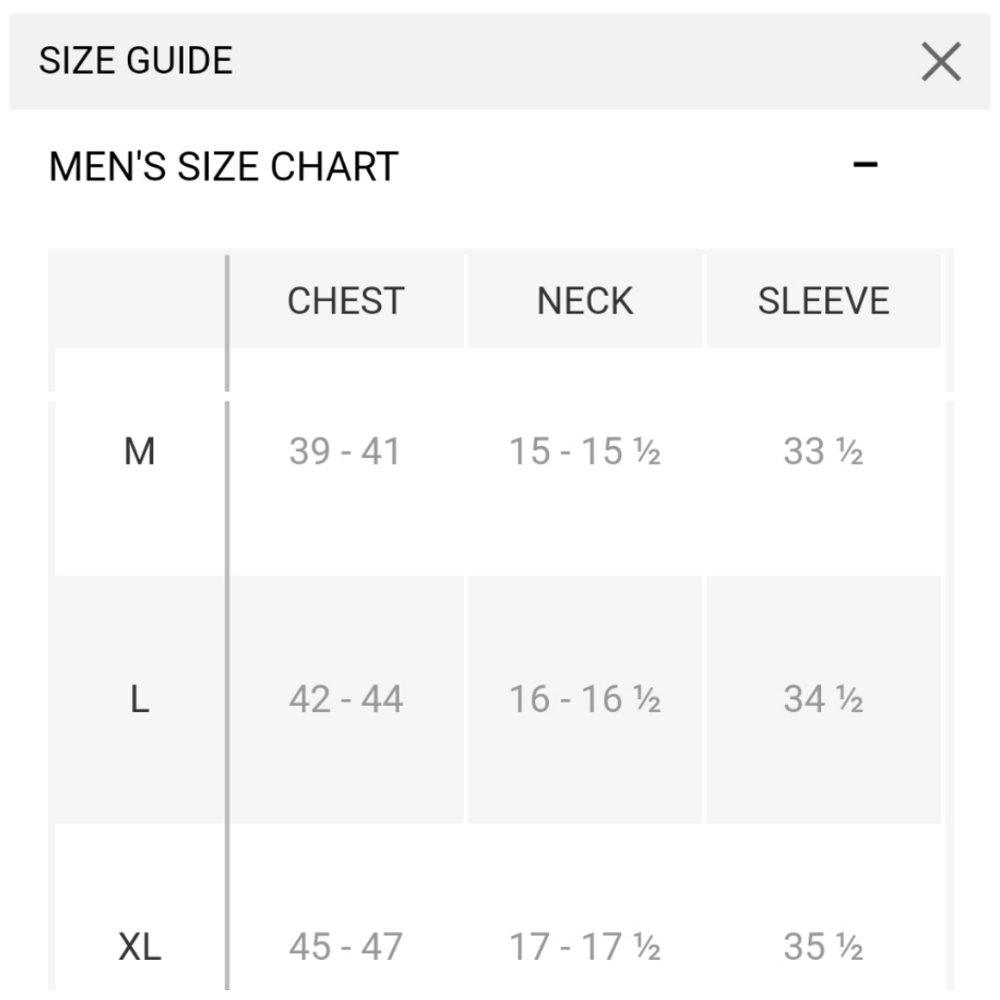Click the SIZE GUIDE title
This screenshot has height=1000, width=1000.
tap(136, 60)
